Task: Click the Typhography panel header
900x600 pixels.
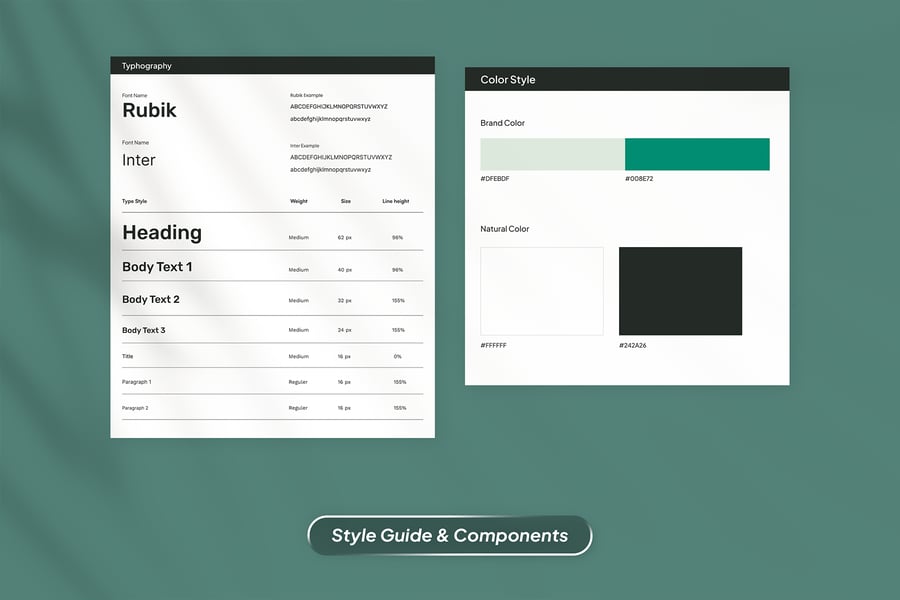Action: (x=272, y=66)
